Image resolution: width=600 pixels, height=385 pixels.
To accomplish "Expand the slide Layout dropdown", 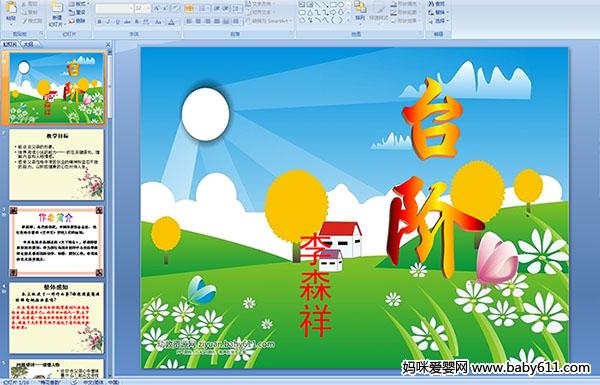I will pos(78,4).
